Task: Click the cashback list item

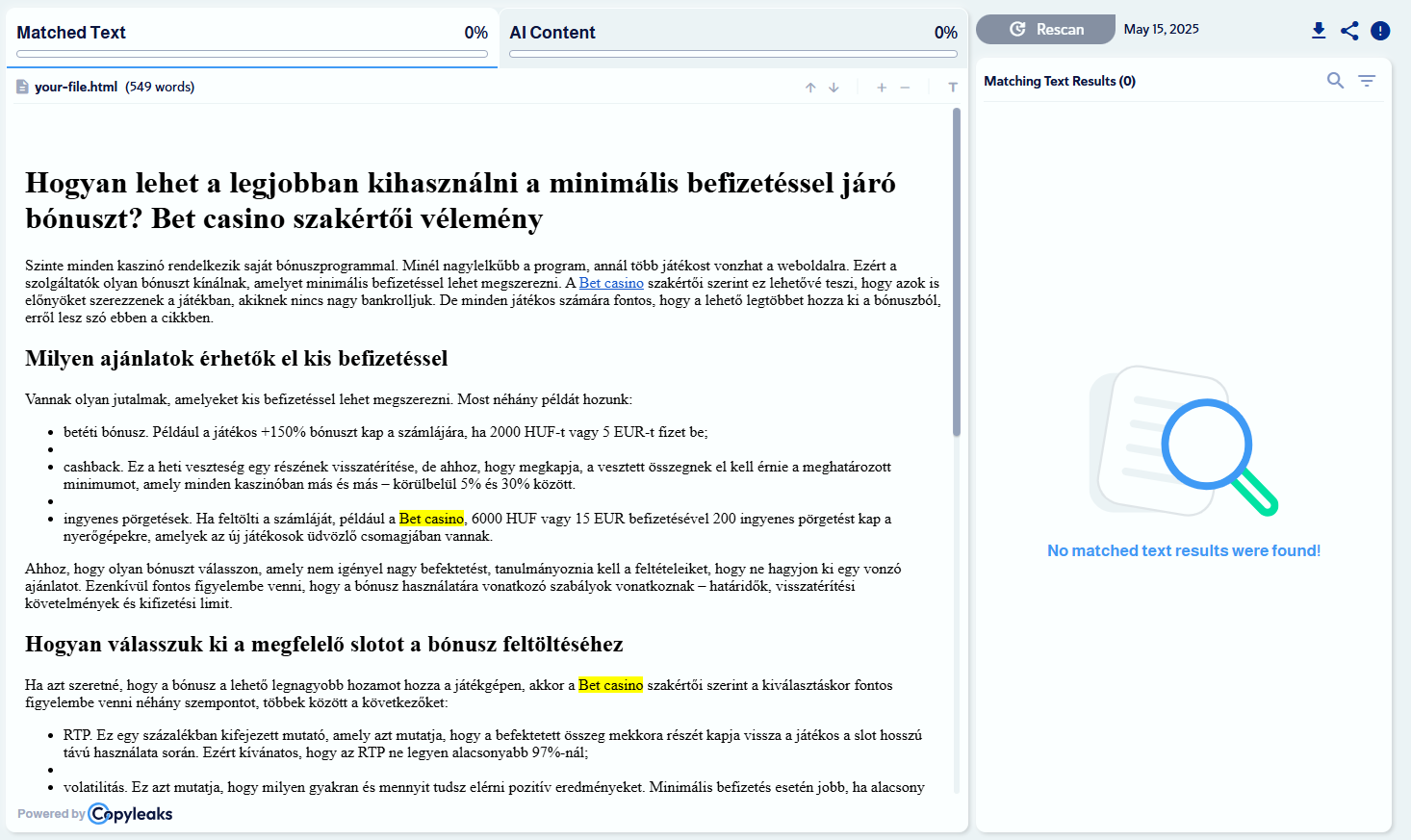Action: [477, 475]
